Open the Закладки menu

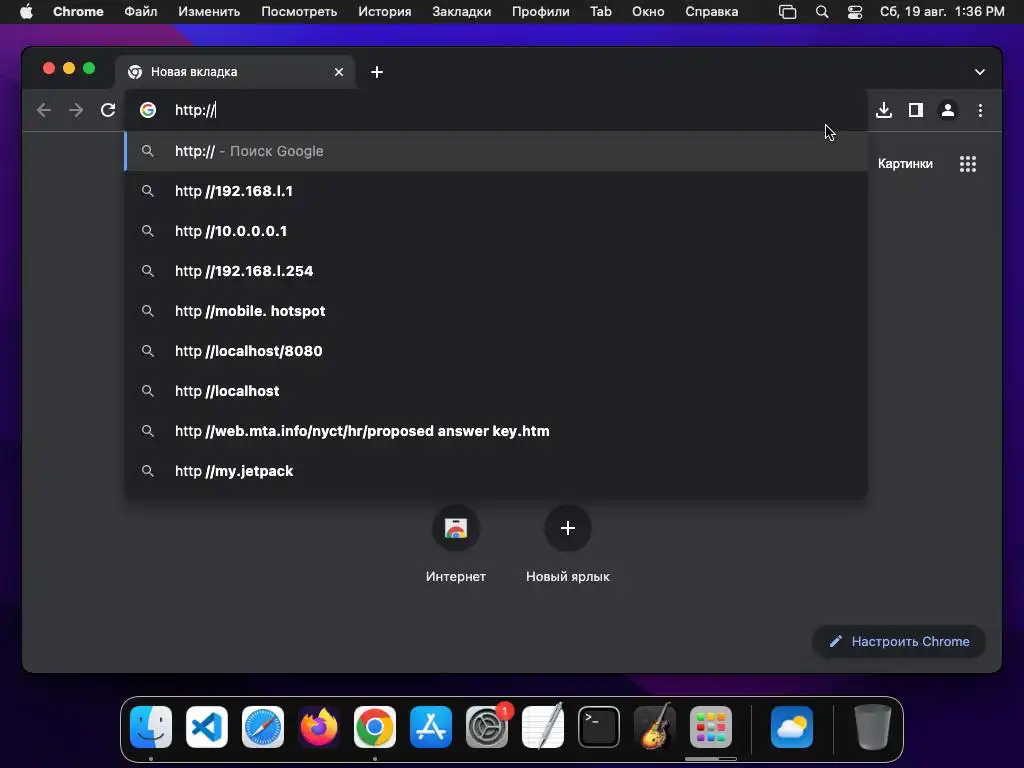point(462,12)
